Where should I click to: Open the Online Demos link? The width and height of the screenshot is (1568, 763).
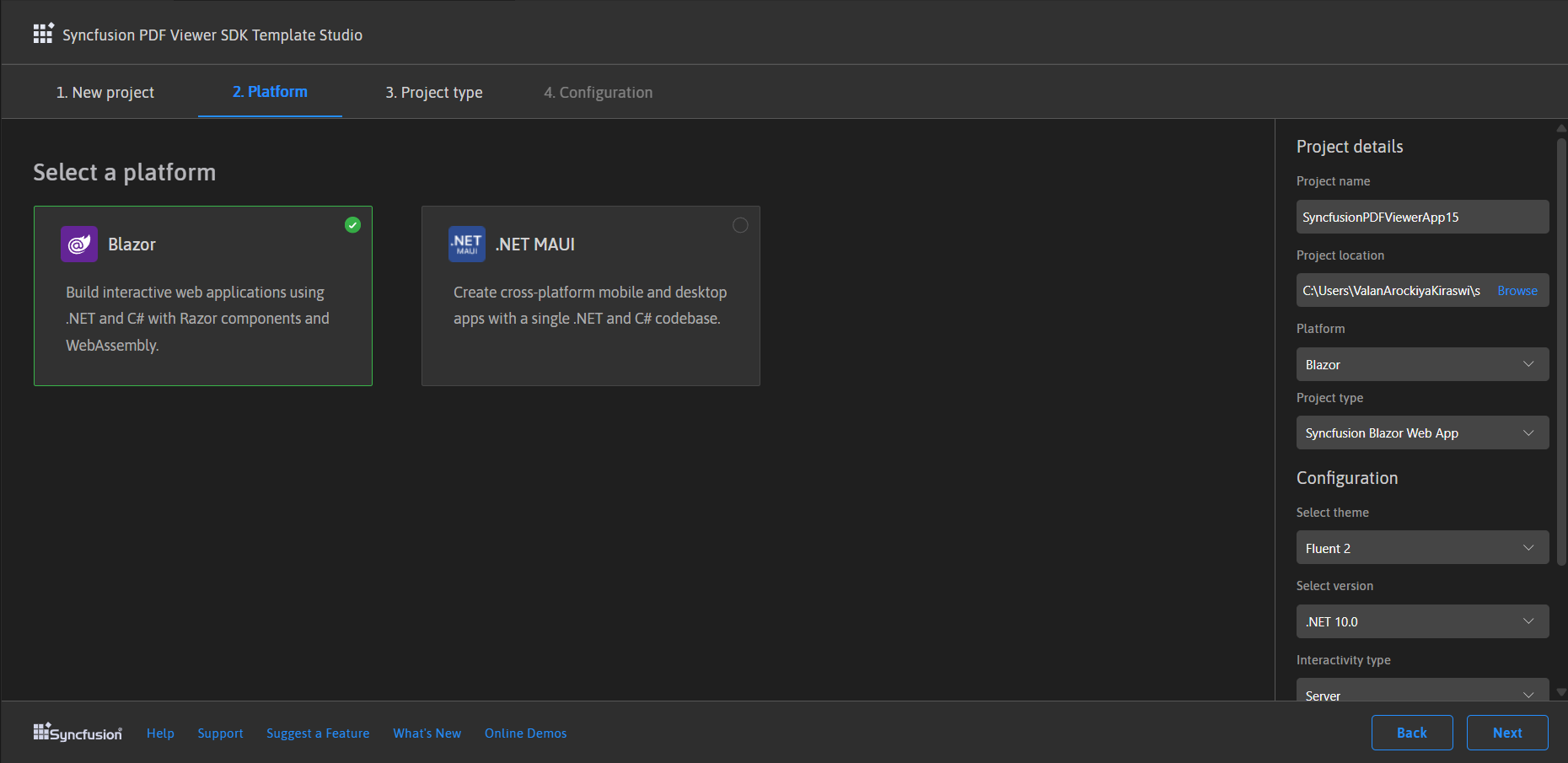(x=525, y=733)
